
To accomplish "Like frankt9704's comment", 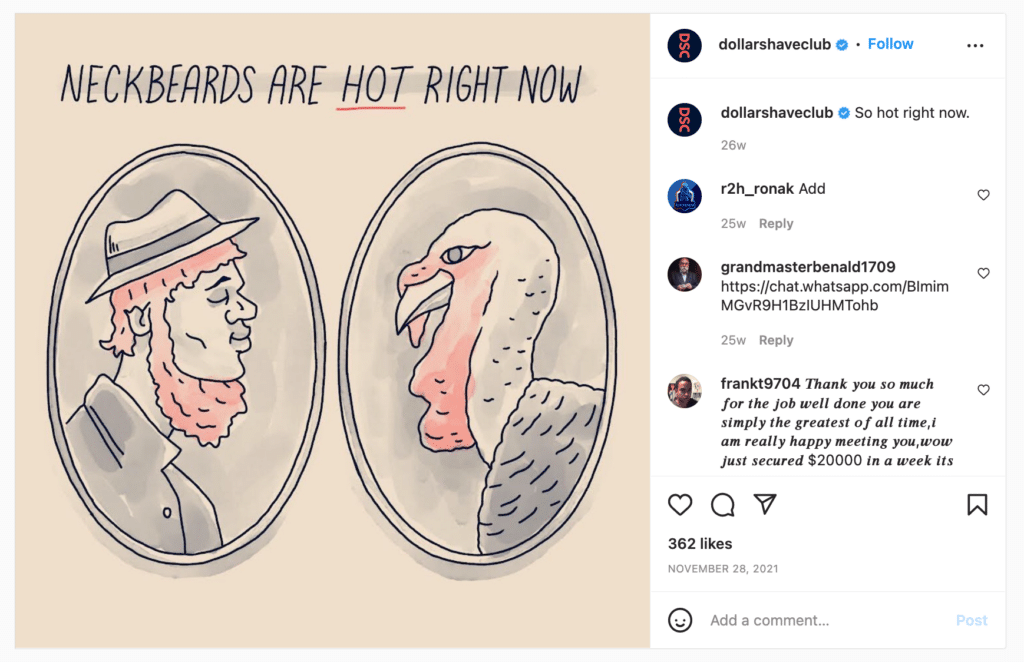I will click(983, 390).
